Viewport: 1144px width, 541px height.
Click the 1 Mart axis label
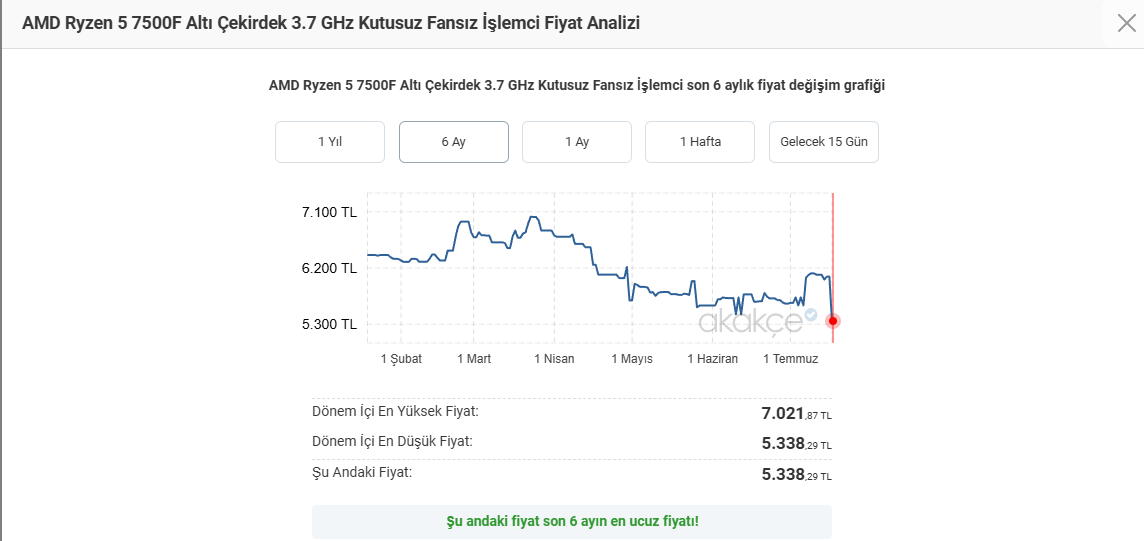point(474,359)
